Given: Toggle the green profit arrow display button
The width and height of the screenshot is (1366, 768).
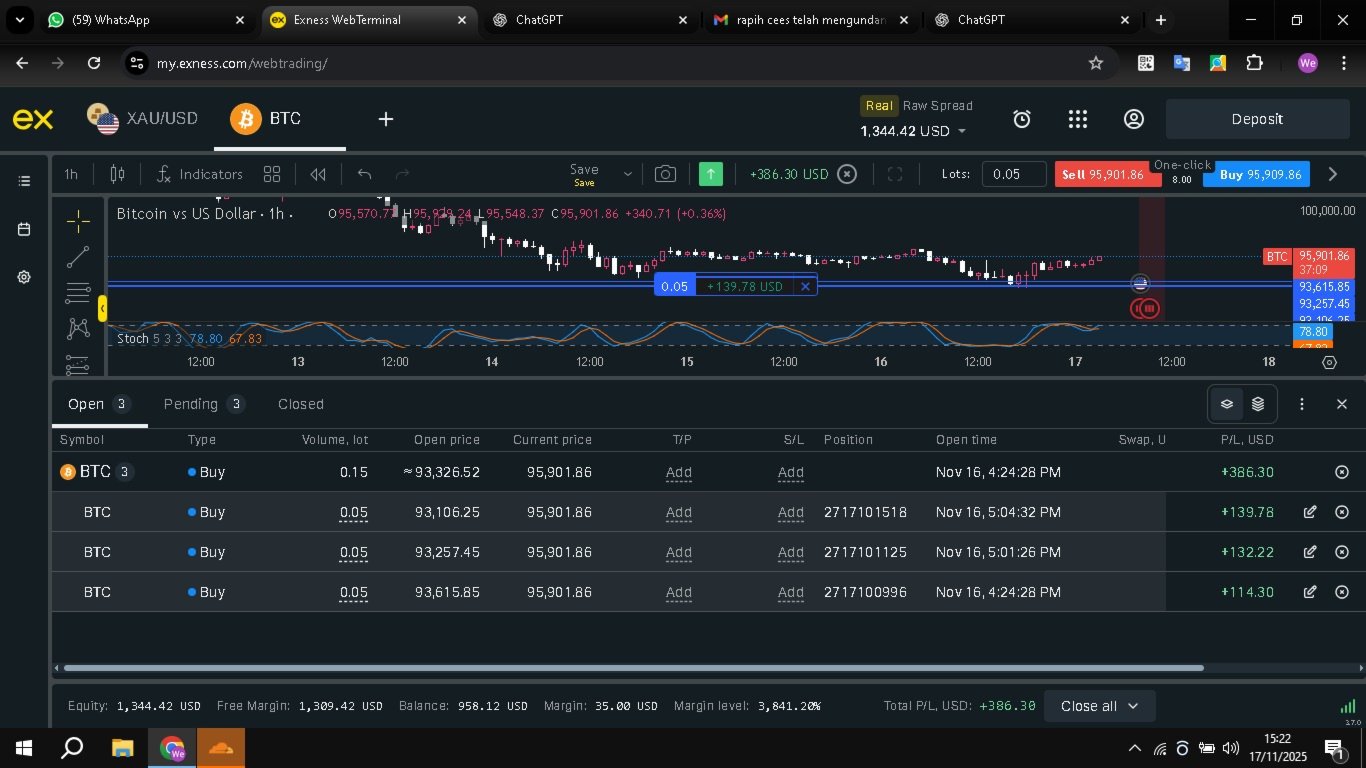Looking at the screenshot, I should click(711, 174).
